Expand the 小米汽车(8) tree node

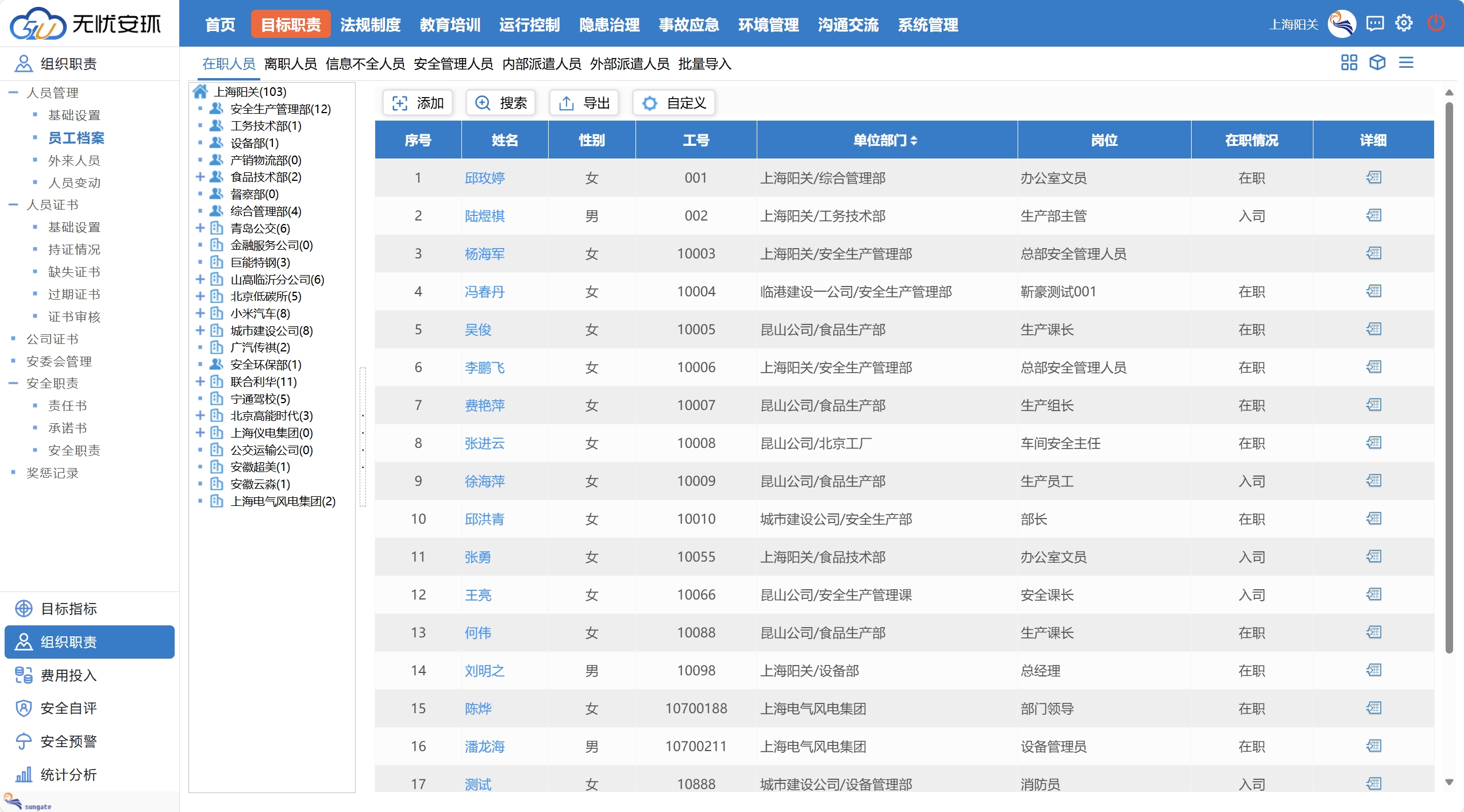click(x=200, y=313)
